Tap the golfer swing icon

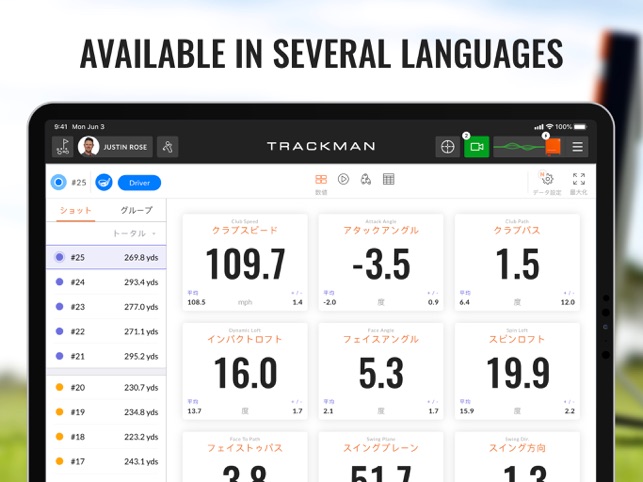click(167, 146)
